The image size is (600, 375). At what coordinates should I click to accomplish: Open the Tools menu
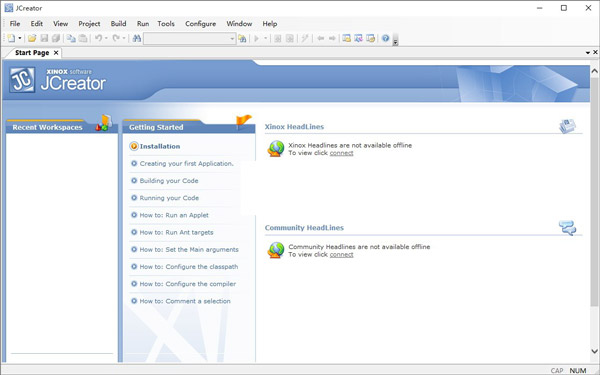(x=166, y=24)
